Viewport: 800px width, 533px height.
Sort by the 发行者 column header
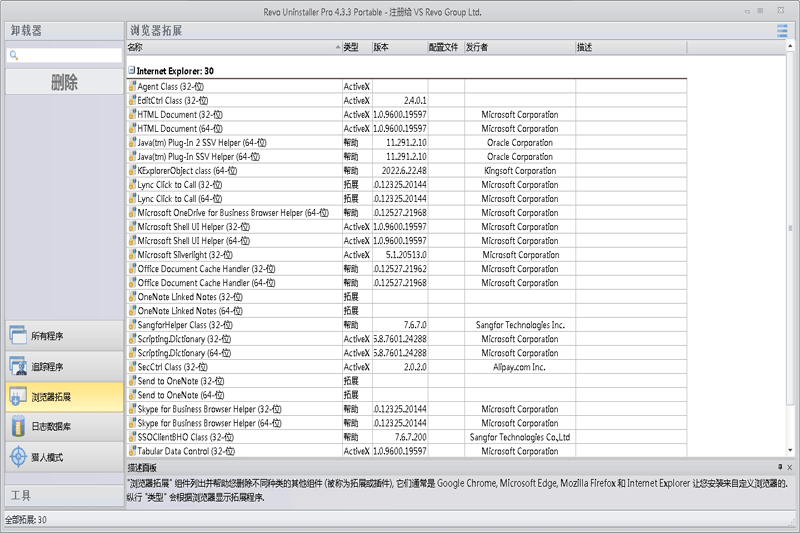[x=519, y=47]
